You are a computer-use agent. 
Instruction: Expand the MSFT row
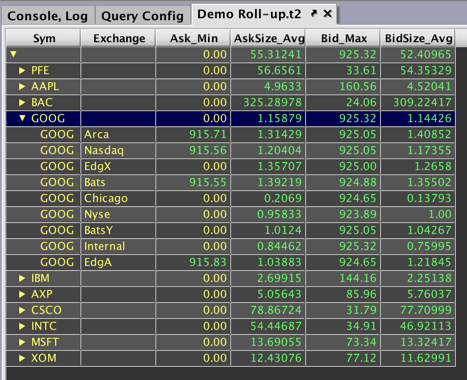click(x=22, y=342)
